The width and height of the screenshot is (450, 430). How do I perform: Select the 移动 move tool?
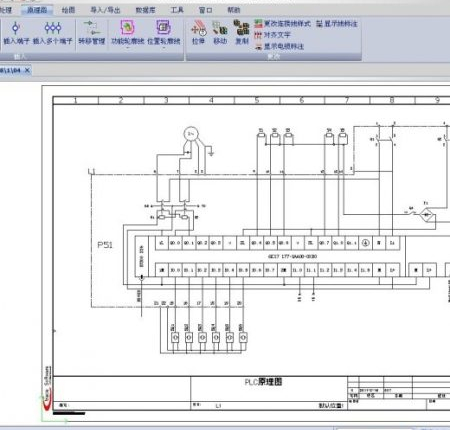(220, 32)
